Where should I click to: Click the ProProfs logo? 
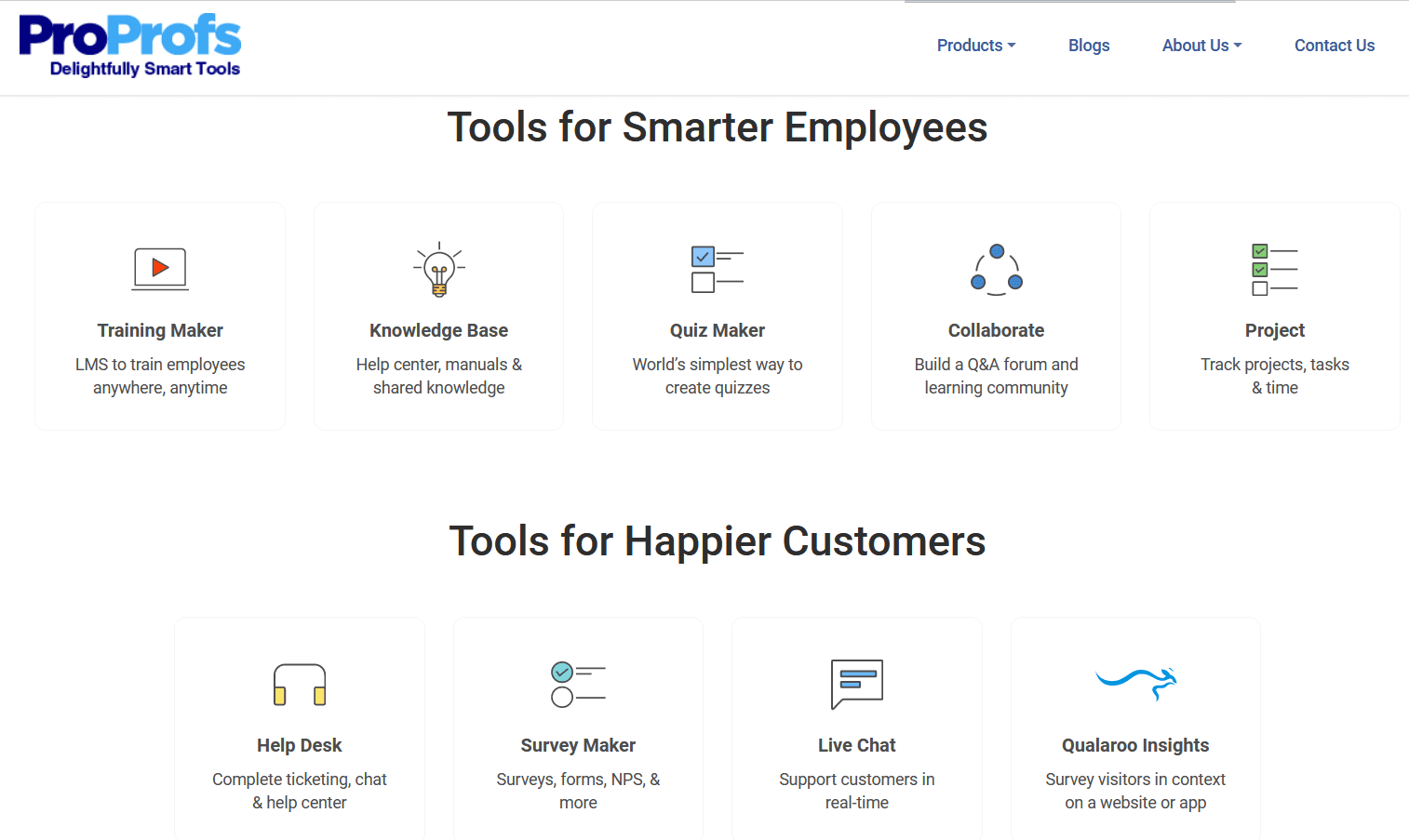(129, 44)
